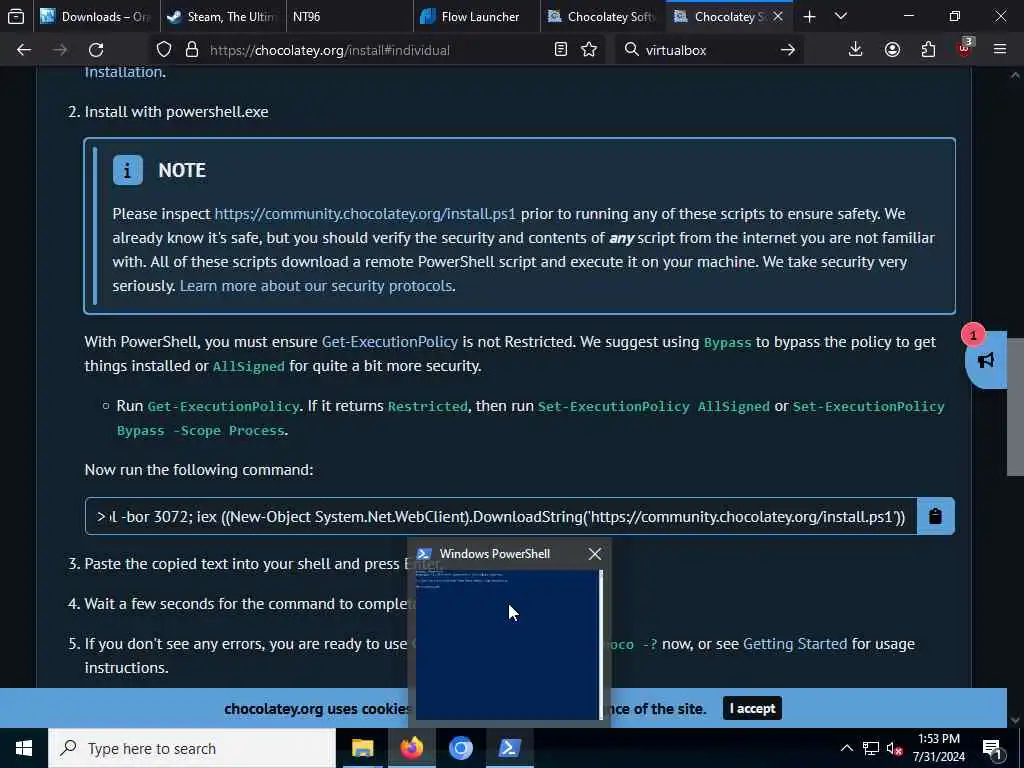Close the Windows PowerShell preview

[x=594, y=554]
